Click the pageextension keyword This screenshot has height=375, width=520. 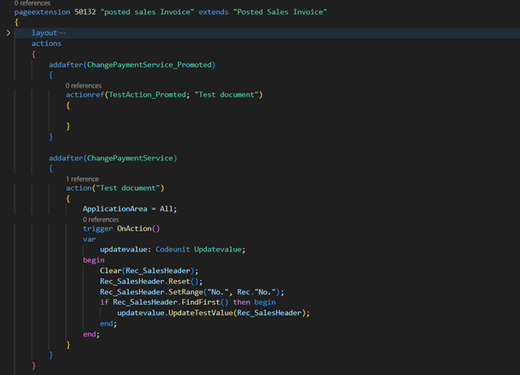(x=42, y=12)
